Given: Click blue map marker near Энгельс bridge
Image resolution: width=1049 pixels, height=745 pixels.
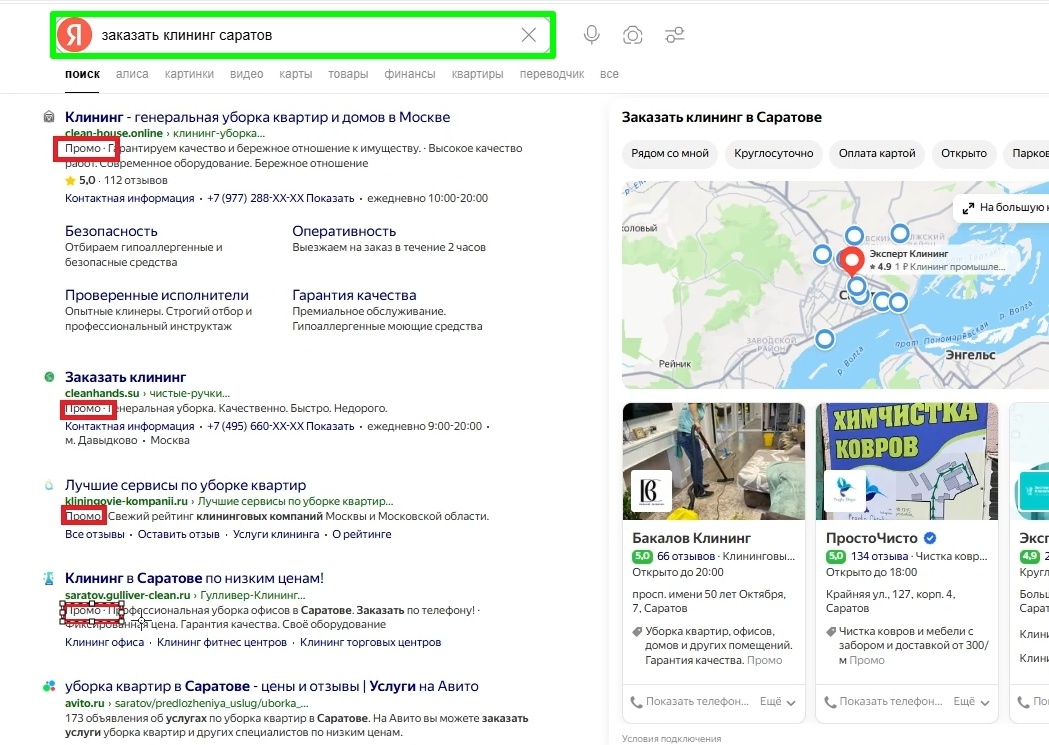Looking at the screenshot, I should 898,302.
